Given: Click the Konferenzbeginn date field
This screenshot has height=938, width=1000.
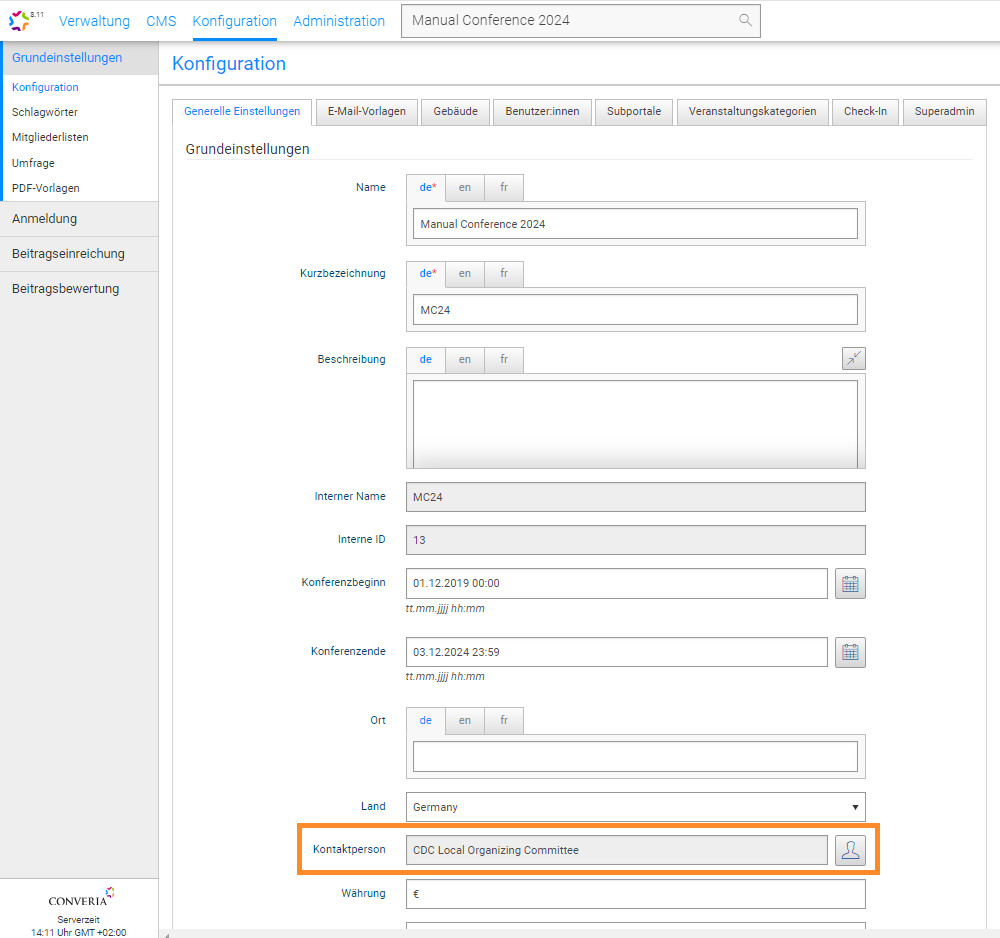Looking at the screenshot, I should coord(617,583).
